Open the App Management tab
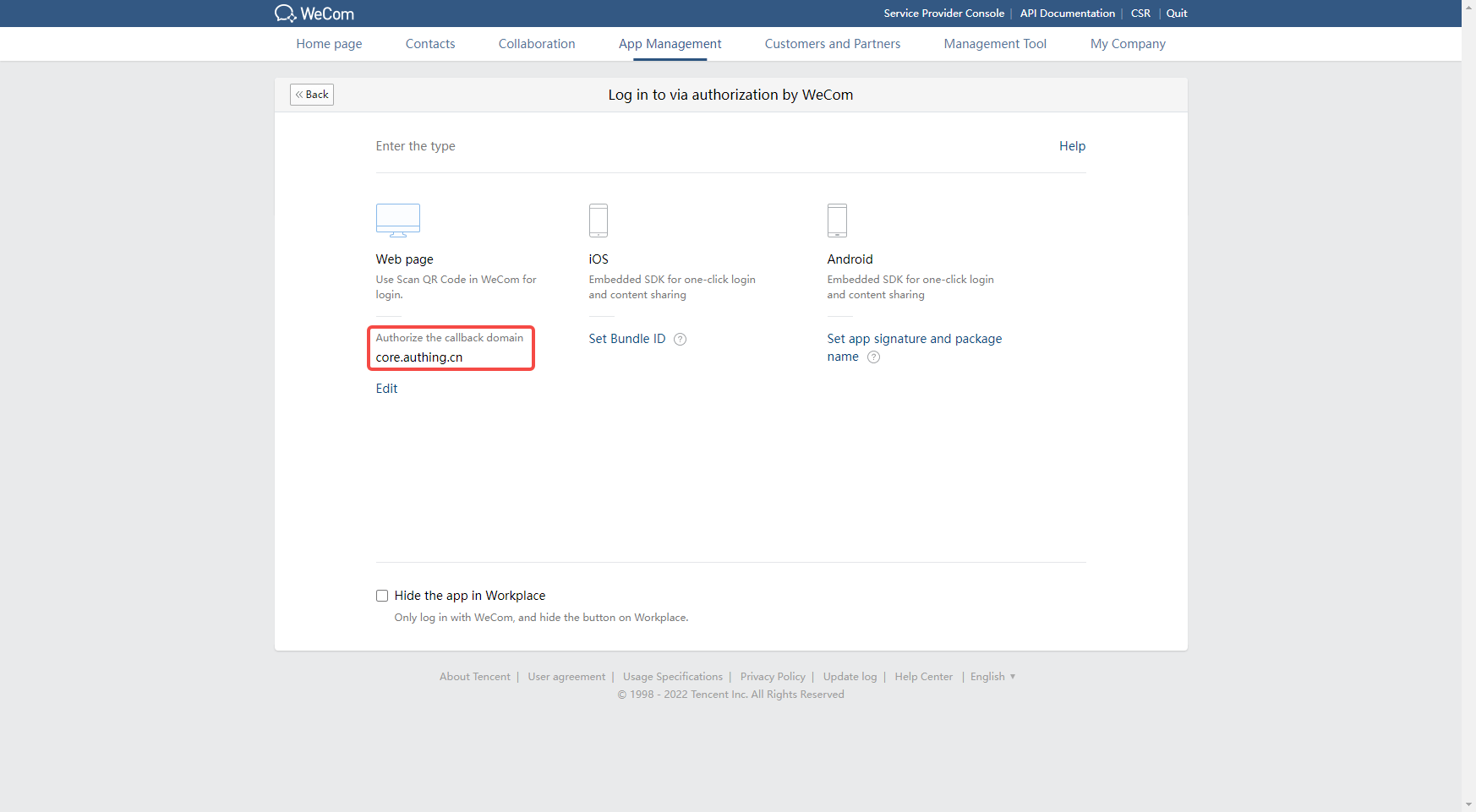 (670, 44)
